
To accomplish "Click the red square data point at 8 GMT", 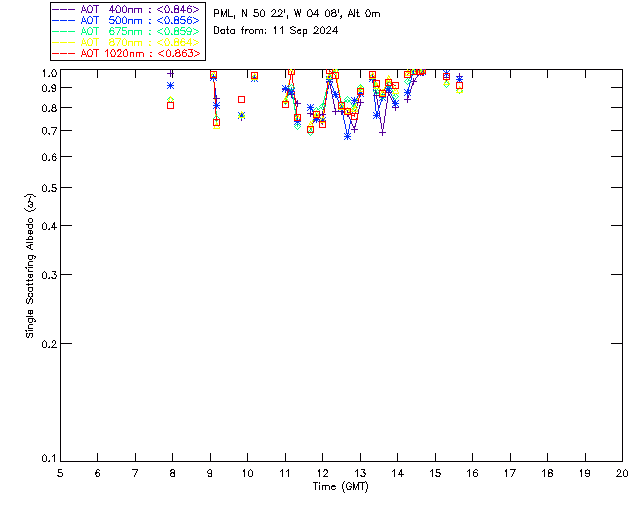I will (171, 105).
